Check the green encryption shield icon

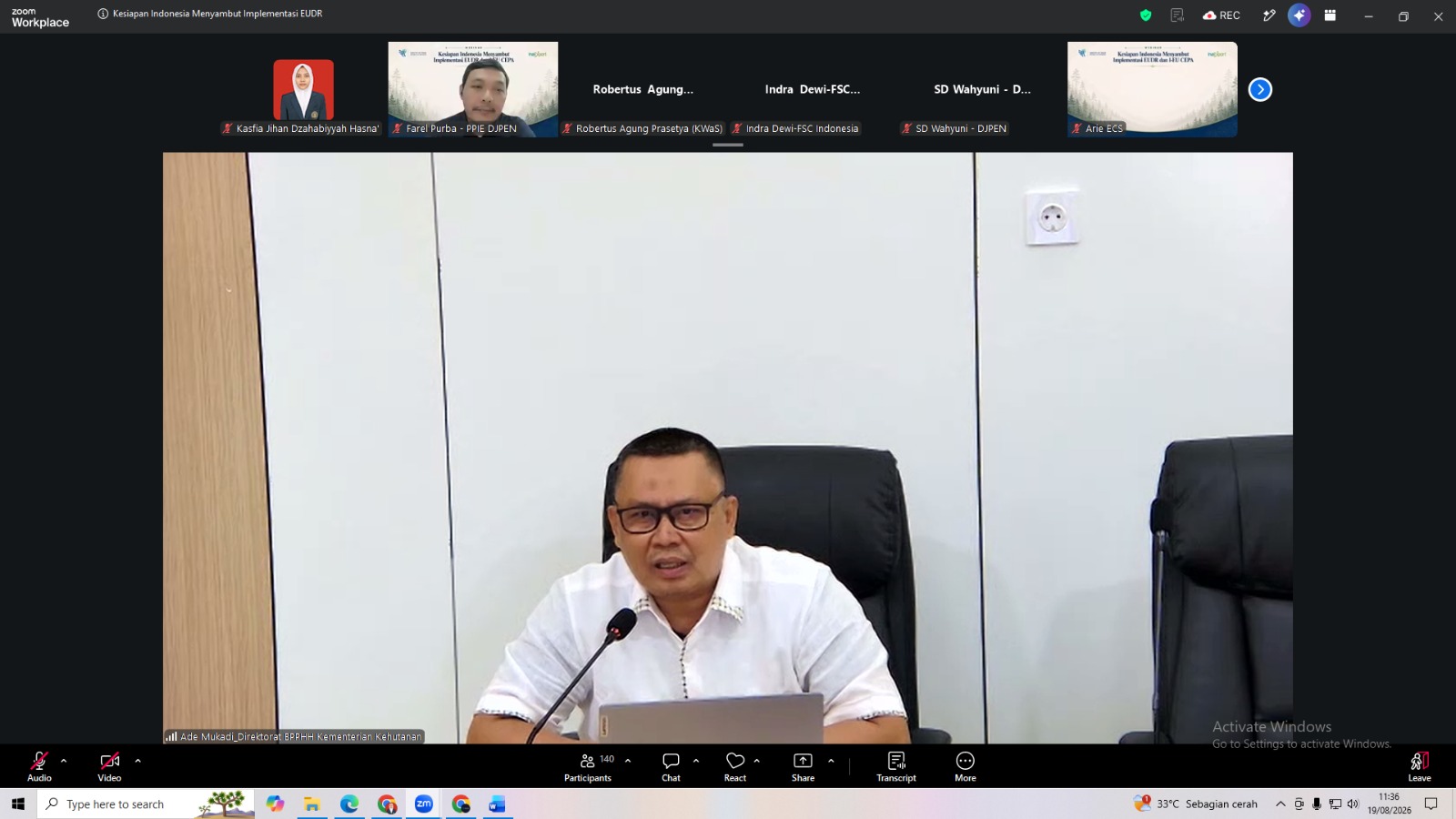click(1146, 15)
